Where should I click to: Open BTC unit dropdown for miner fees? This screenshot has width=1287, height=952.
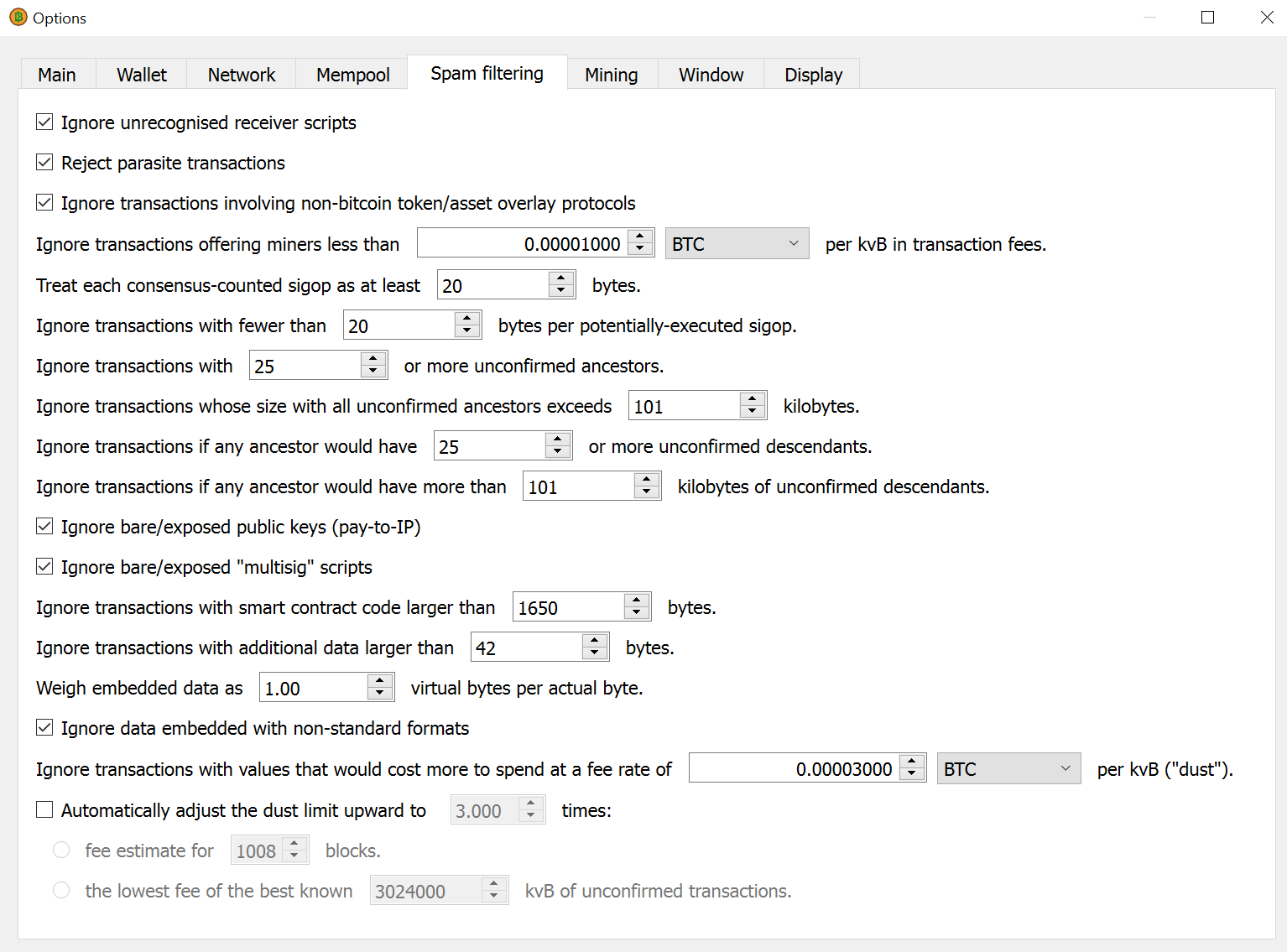pyautogui.click(x=737, y=244)
